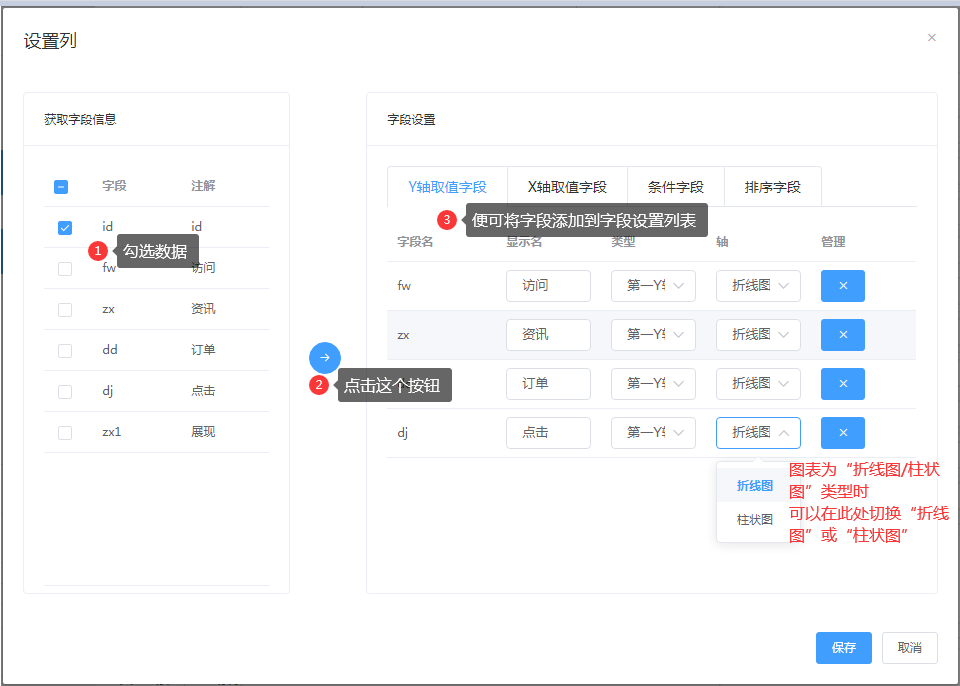Select the zx1 field checkbox
The image size is (960, 686).
65,433
